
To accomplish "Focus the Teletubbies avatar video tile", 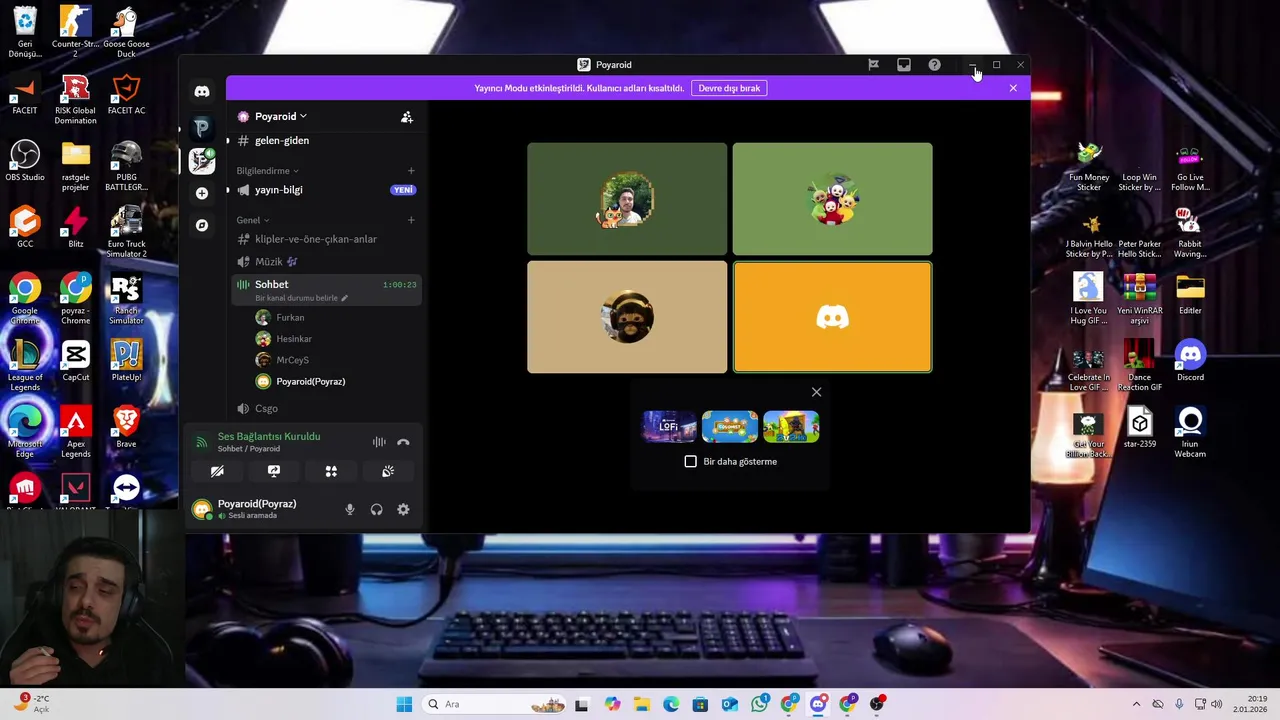I will pyautogui.click(x=832, y=199).
